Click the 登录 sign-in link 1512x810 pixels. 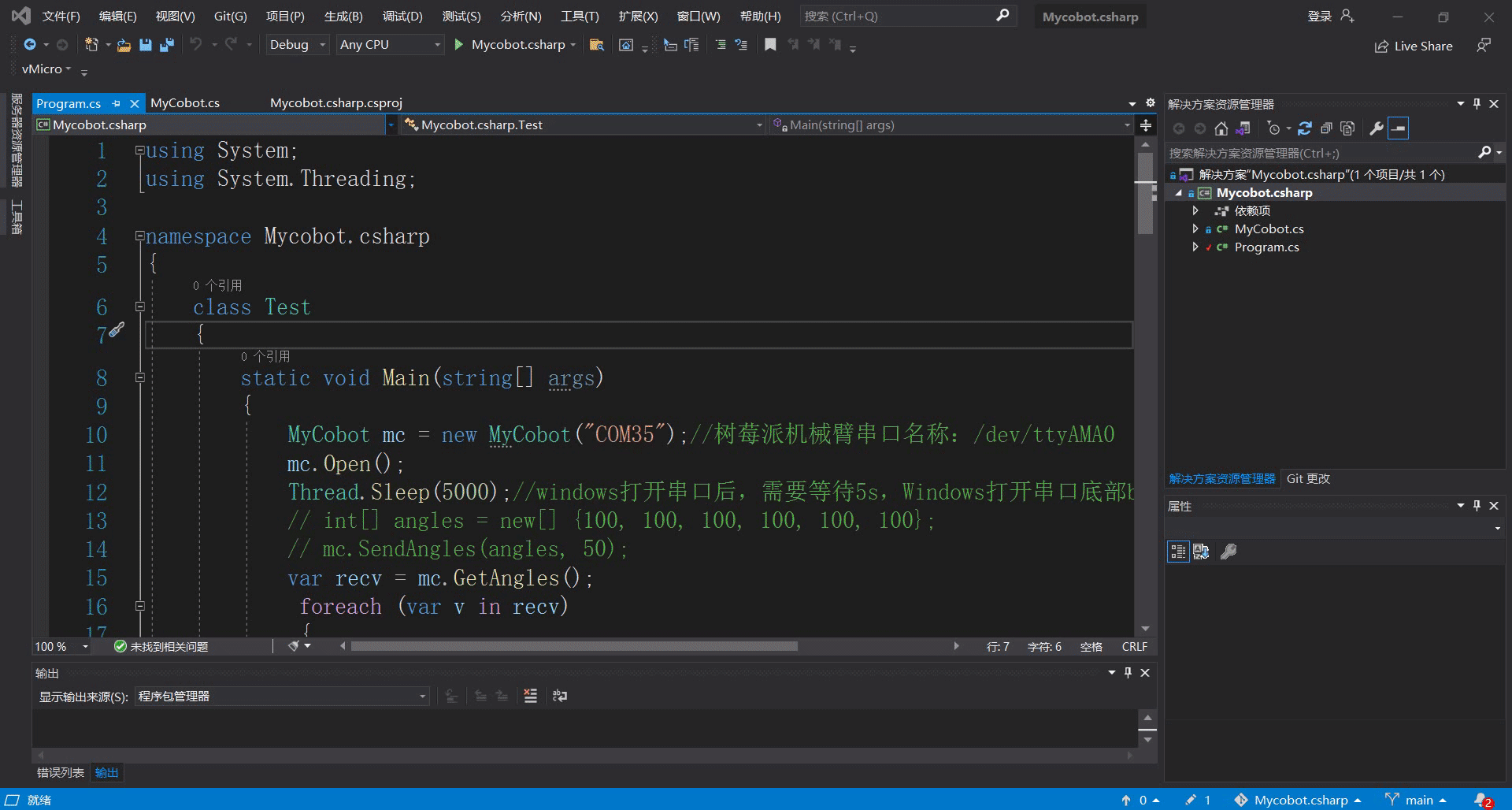coord(1320,16)
